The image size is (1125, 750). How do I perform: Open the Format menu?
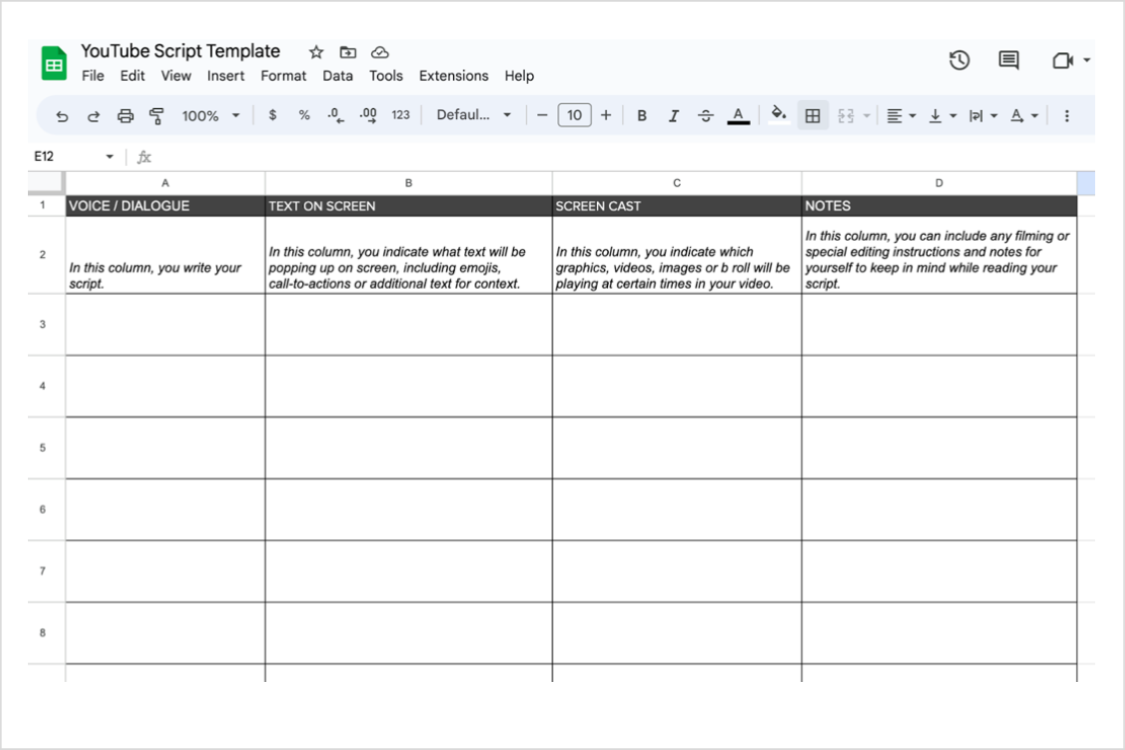283,76
